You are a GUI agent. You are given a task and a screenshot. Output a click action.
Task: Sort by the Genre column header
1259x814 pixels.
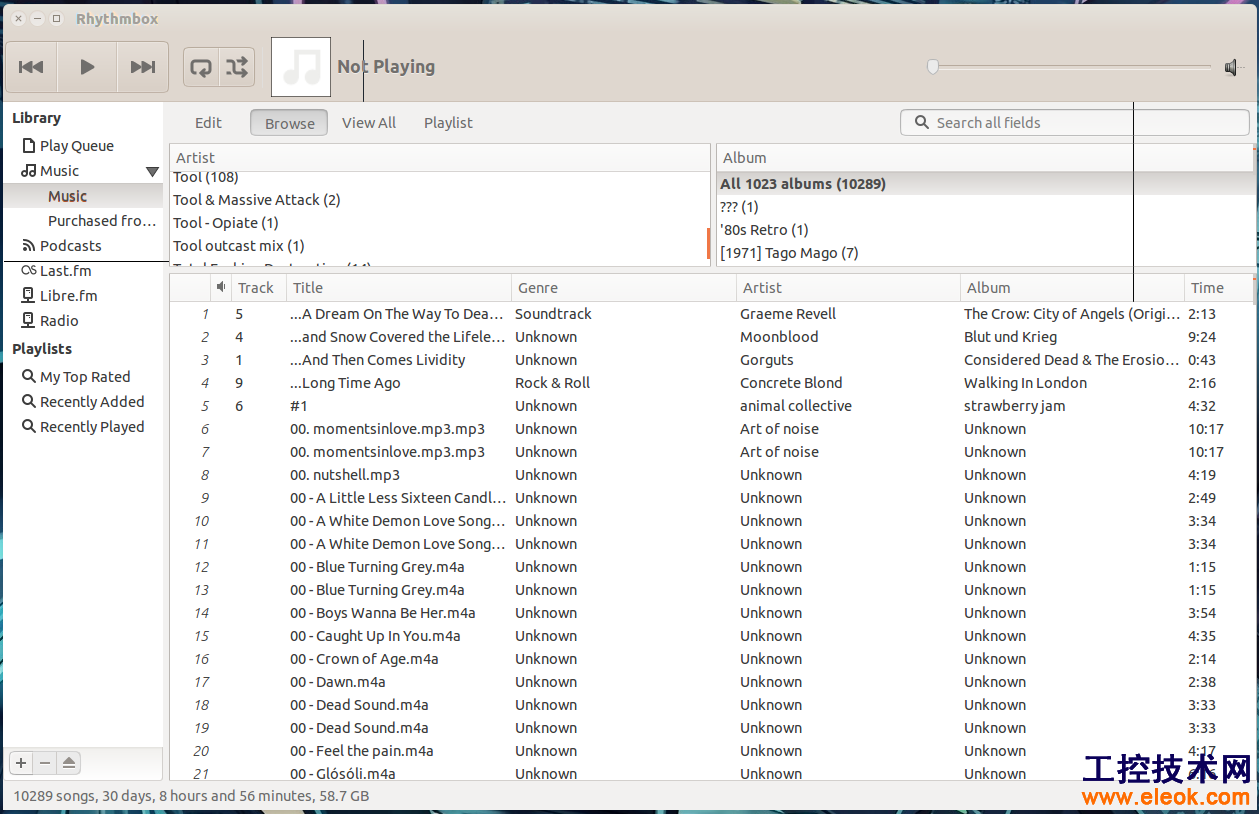click(624, 288)
